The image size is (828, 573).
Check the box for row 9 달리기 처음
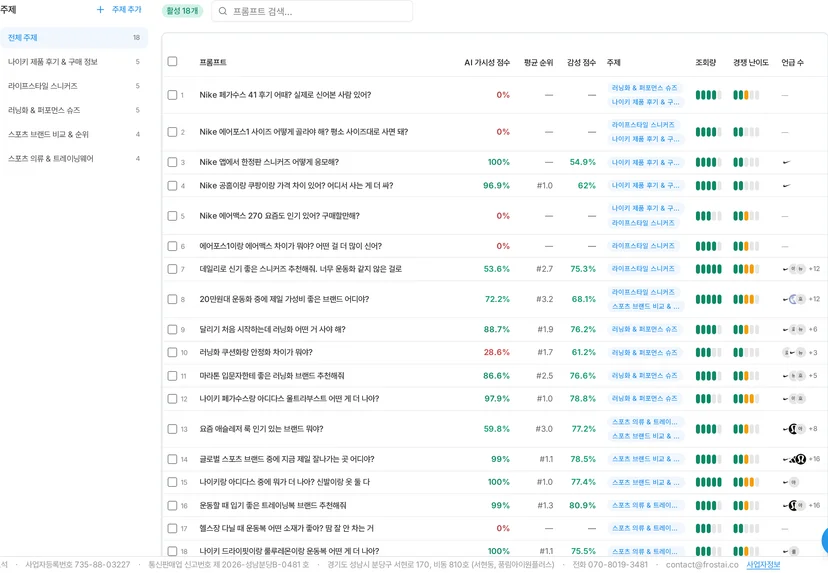point(172,329)
